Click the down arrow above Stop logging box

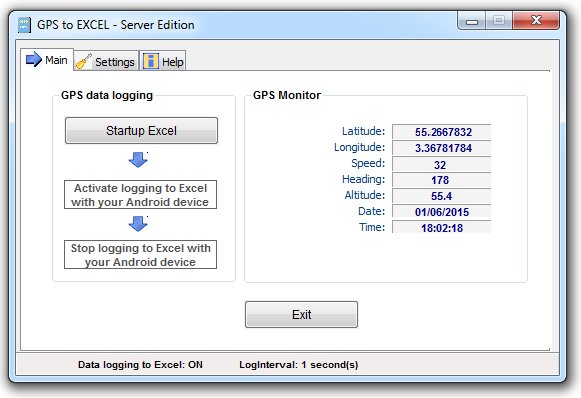click(138, 223)
